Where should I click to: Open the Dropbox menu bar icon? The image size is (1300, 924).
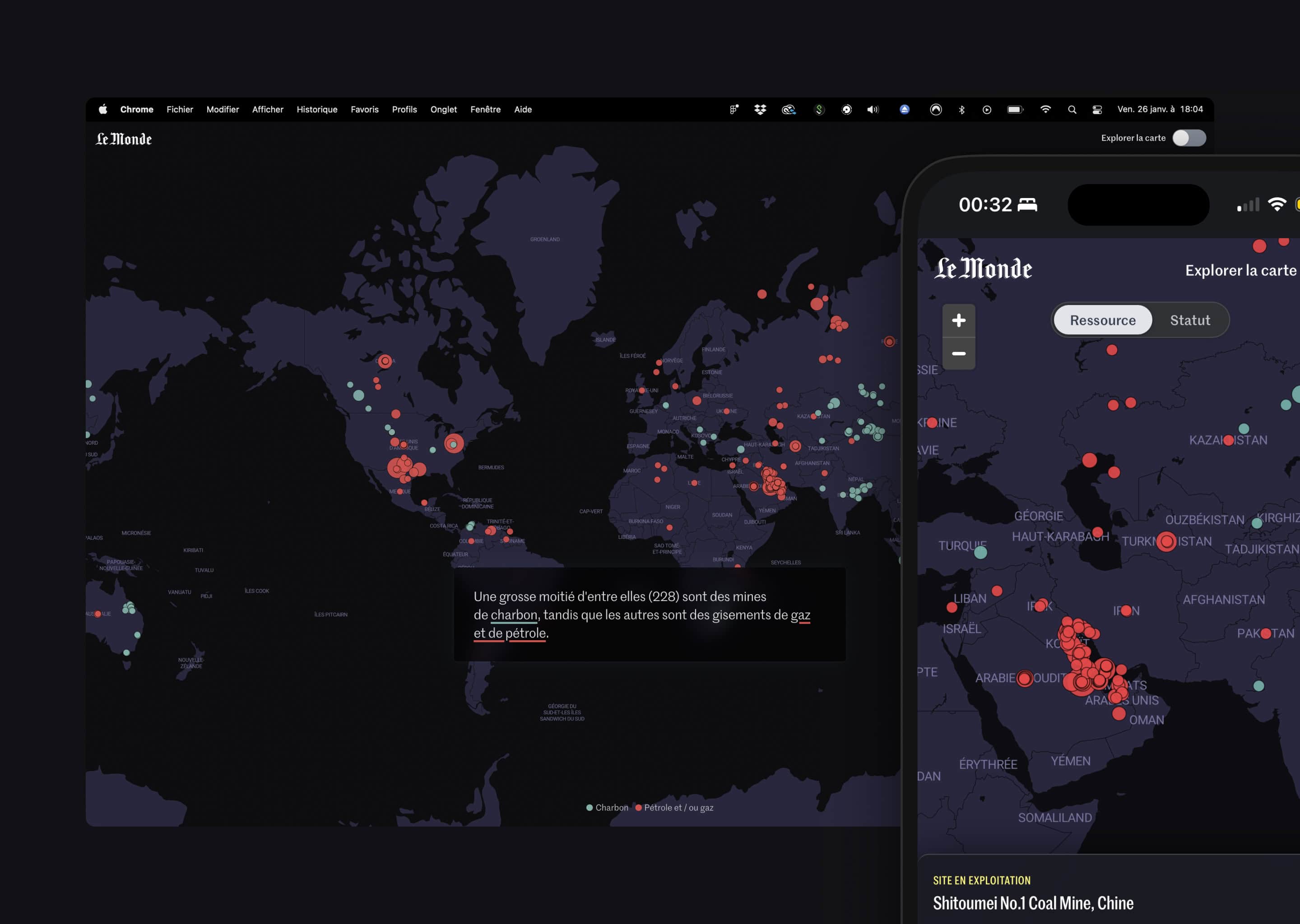(x=761, y=109)
